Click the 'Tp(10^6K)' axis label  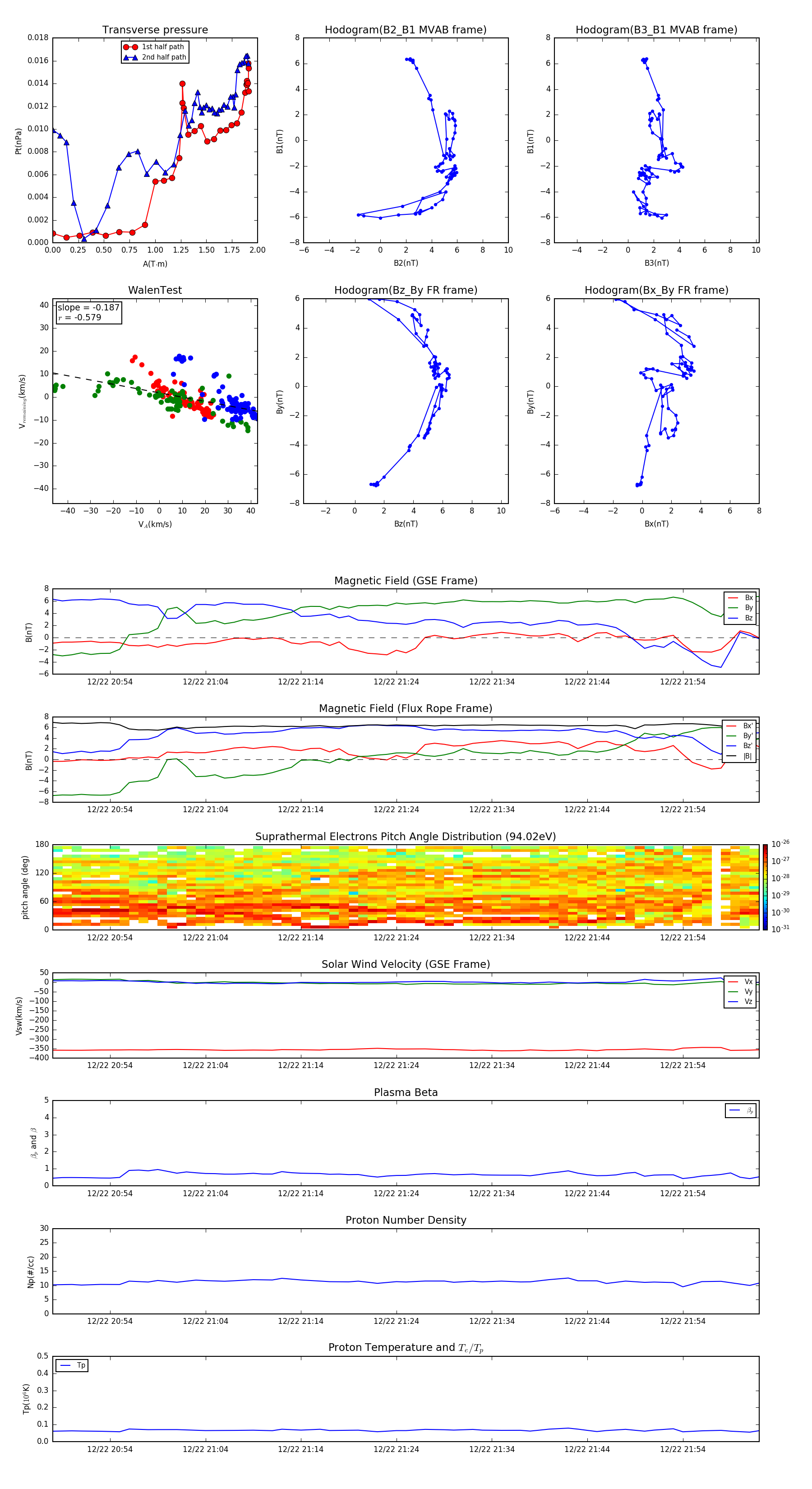pyautogui.click(x=26, y=1399)
